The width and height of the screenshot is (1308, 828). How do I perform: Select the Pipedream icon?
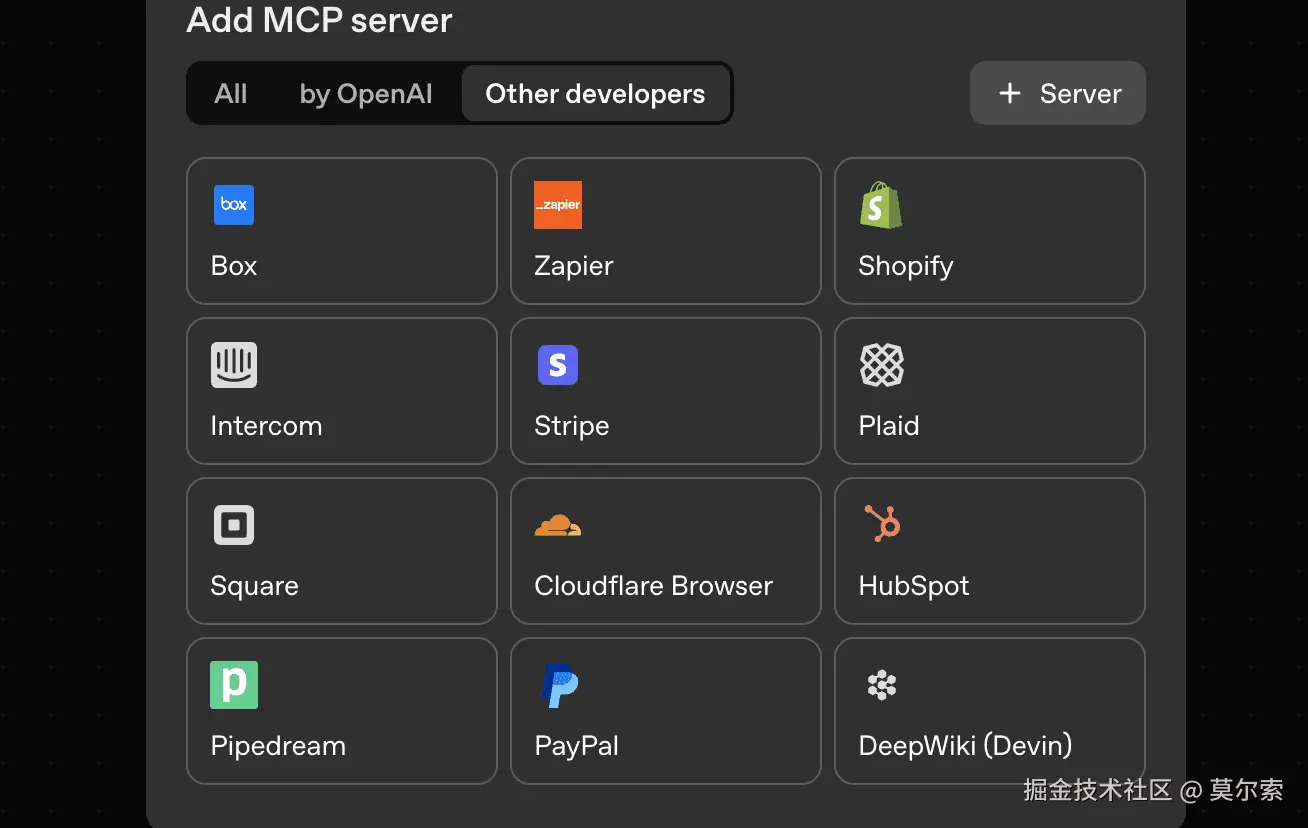(233, 685)
